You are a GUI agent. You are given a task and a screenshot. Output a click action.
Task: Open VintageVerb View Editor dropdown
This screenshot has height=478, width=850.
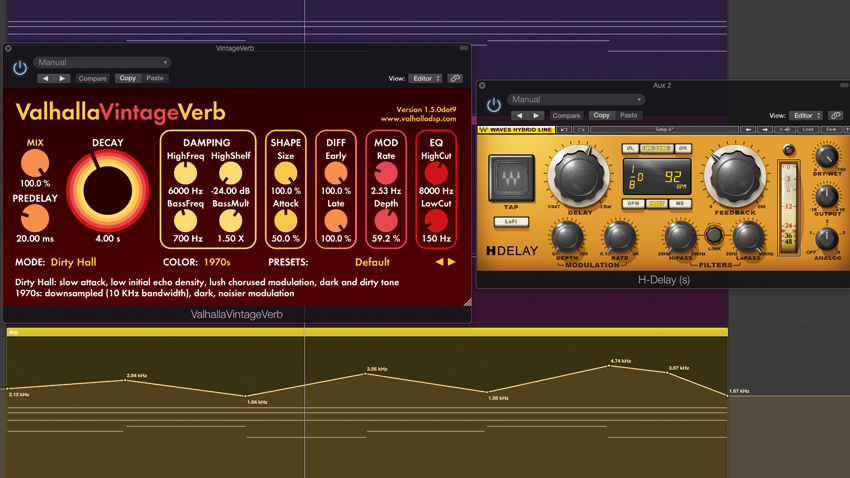click(426, 79)
